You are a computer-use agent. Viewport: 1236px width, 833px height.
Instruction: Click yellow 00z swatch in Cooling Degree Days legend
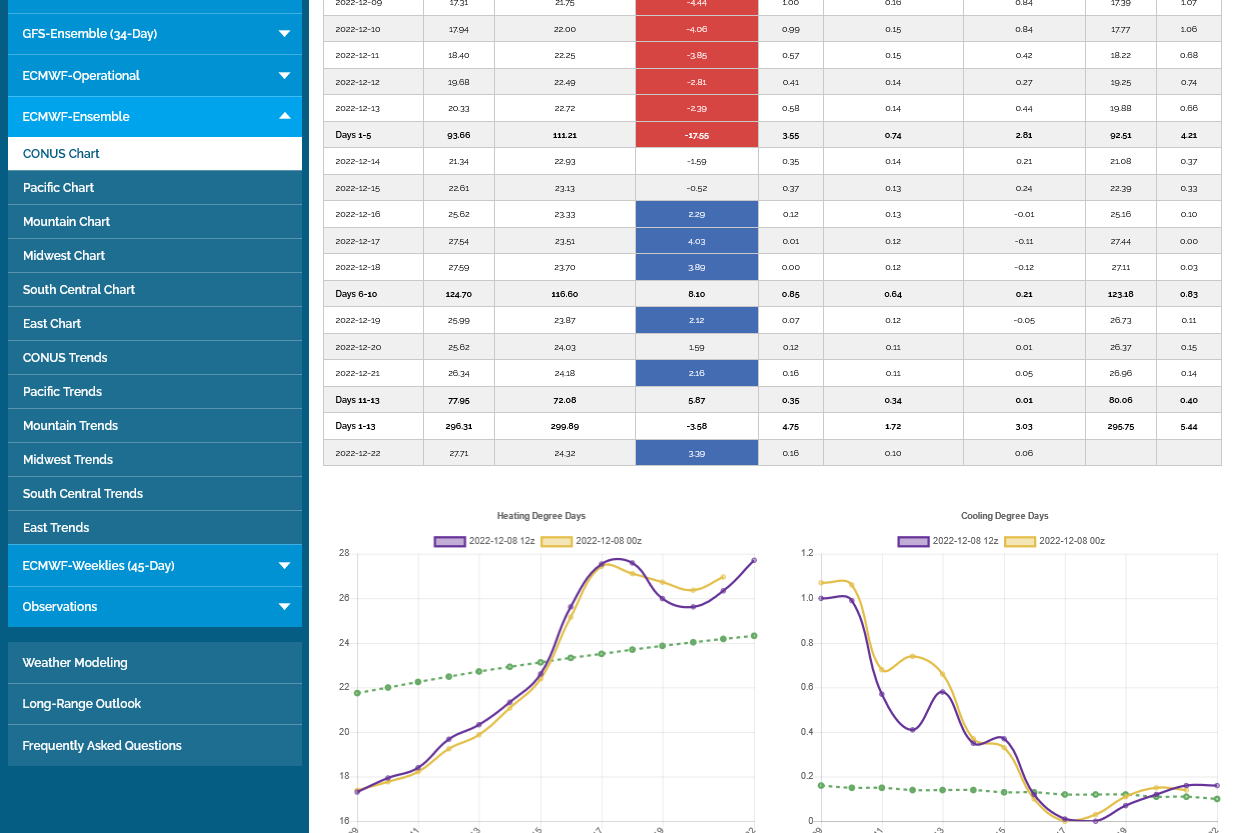(x=1020, y=541)
